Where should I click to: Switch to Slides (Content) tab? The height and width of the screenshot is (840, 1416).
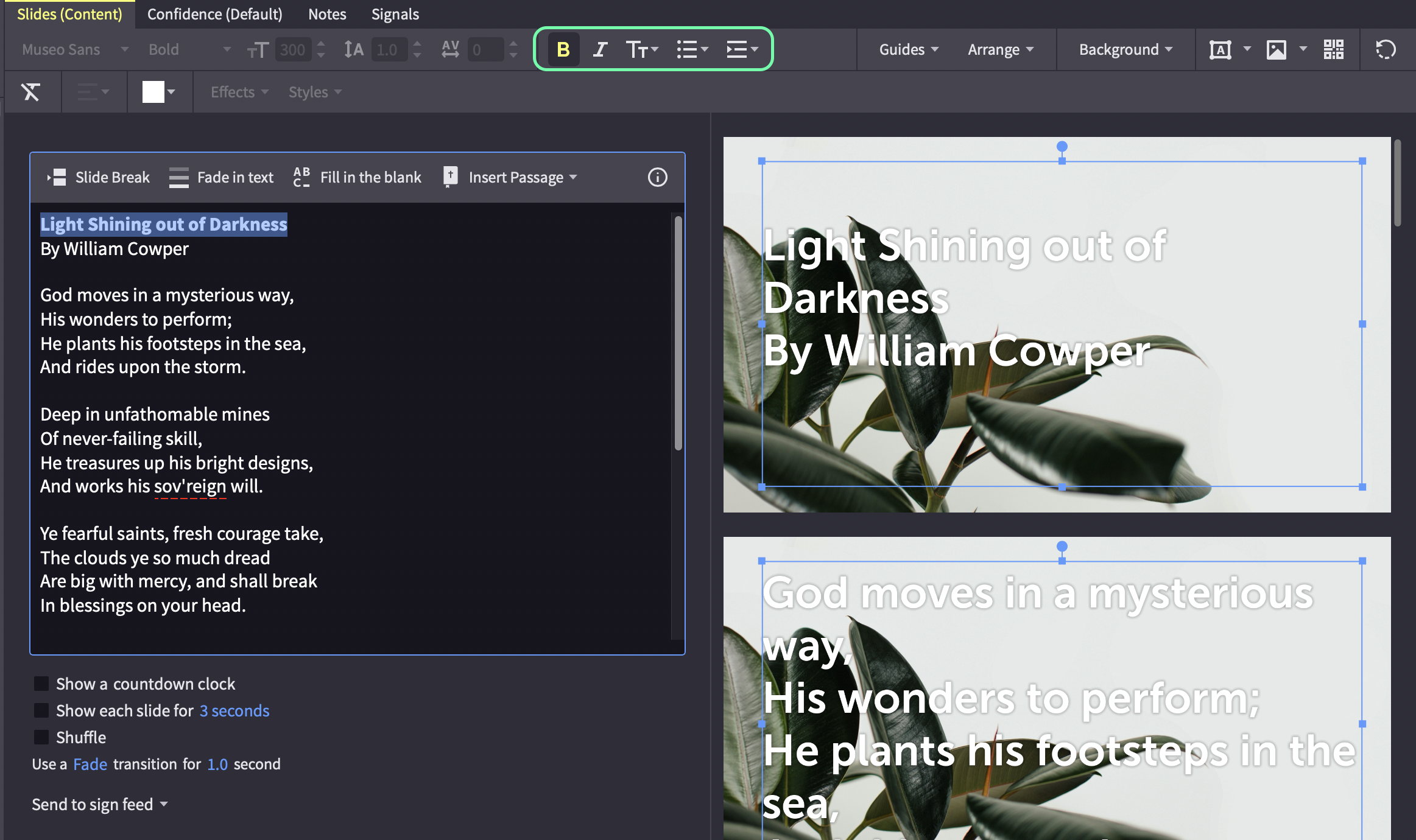click(69, 14)
